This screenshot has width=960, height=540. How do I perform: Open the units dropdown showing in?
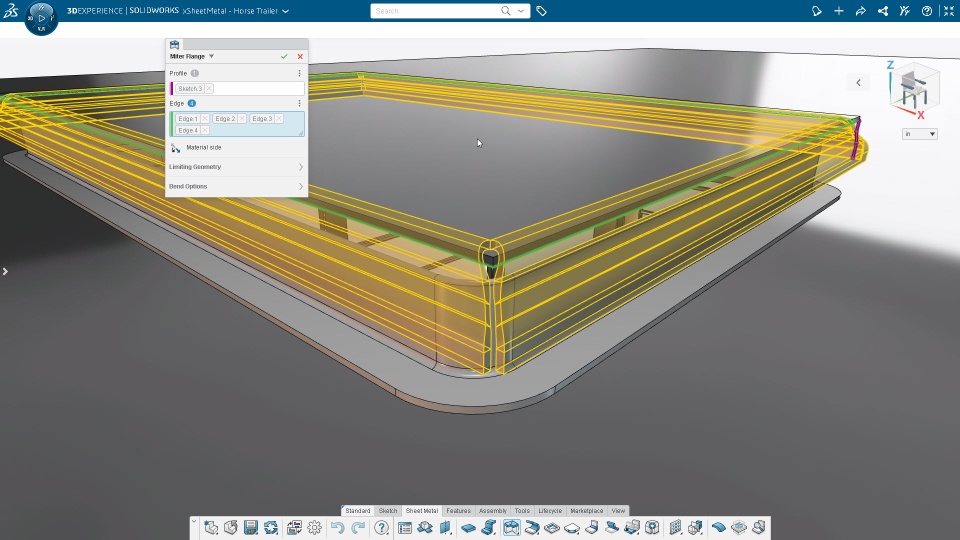(x=920, y=134)
